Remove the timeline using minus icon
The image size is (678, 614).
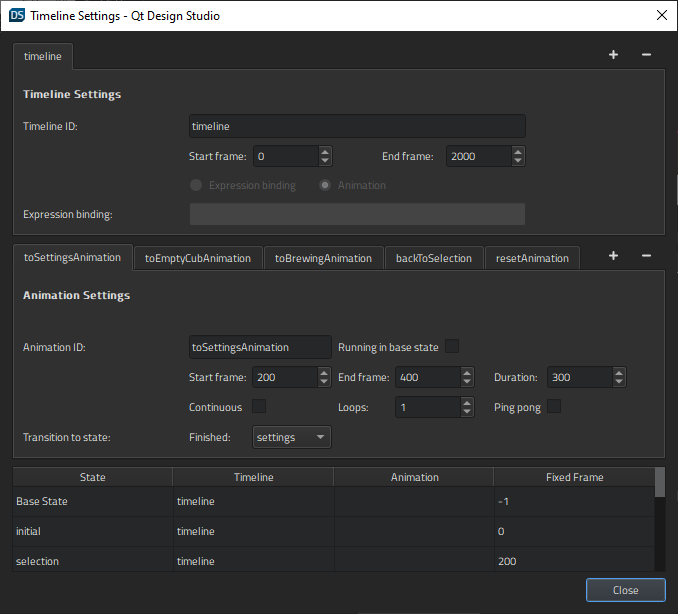coord(646,55)
